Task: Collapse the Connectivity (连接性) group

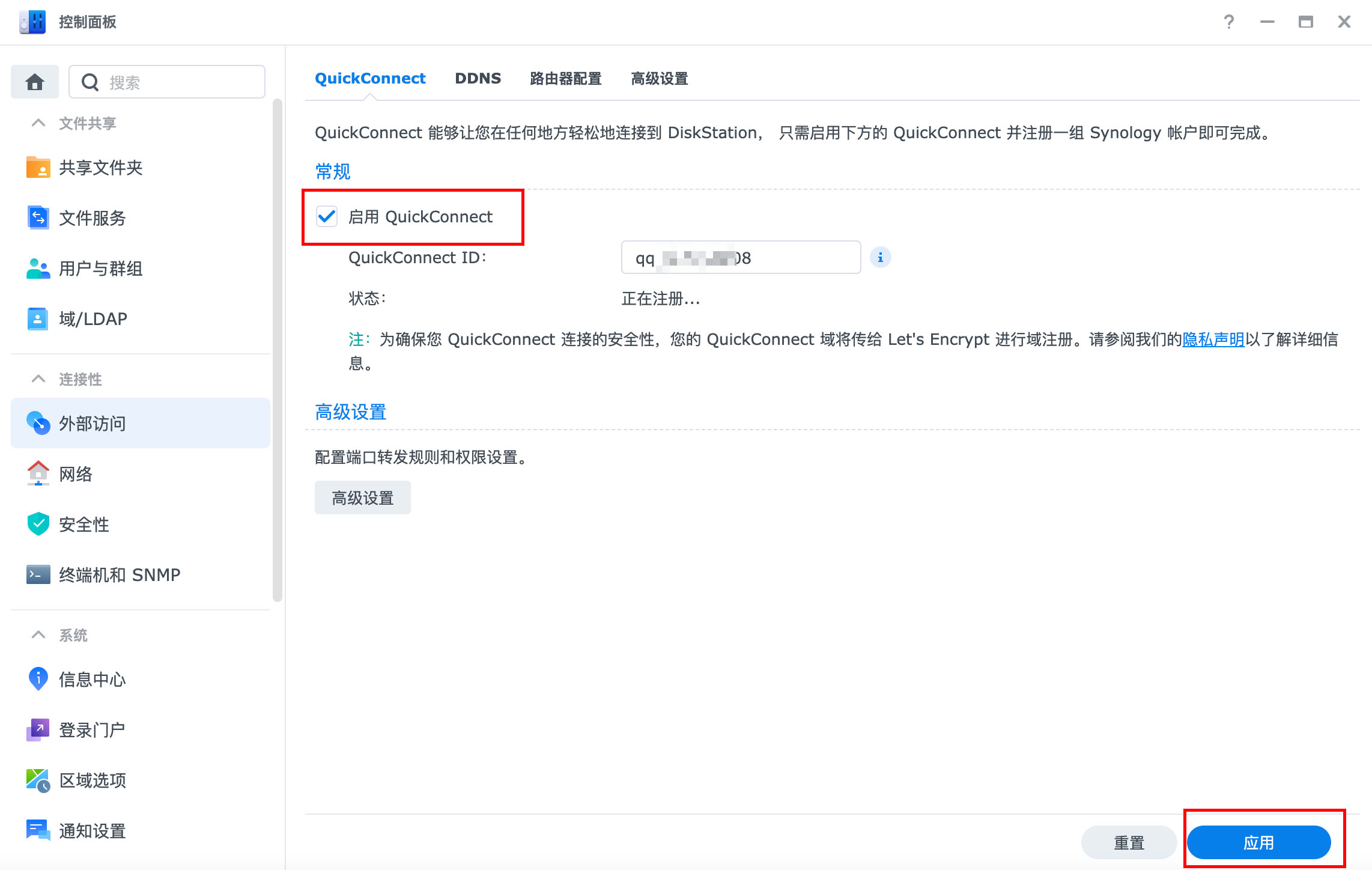Action: [x=38, y=379]
